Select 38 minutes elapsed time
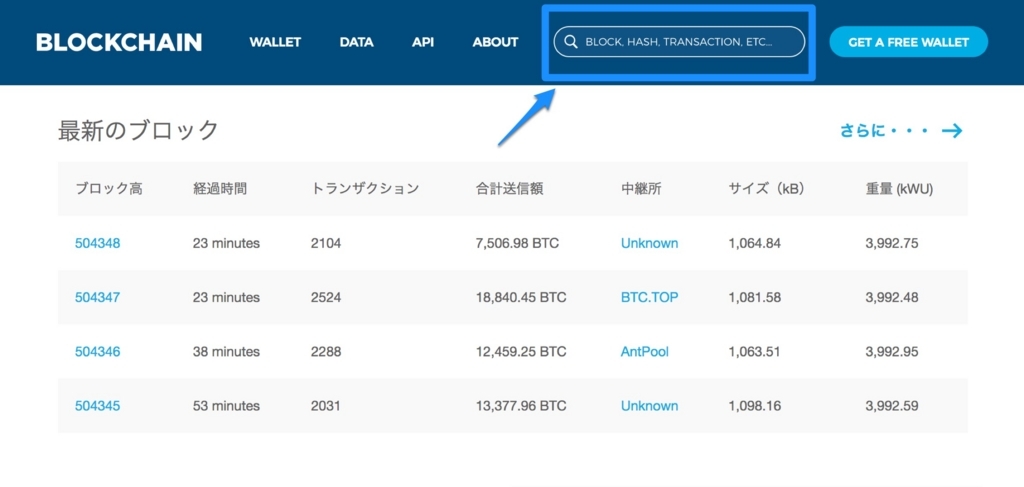Image resolution: width=1024 pixels, height=487 pixels. tap(226, 352)
